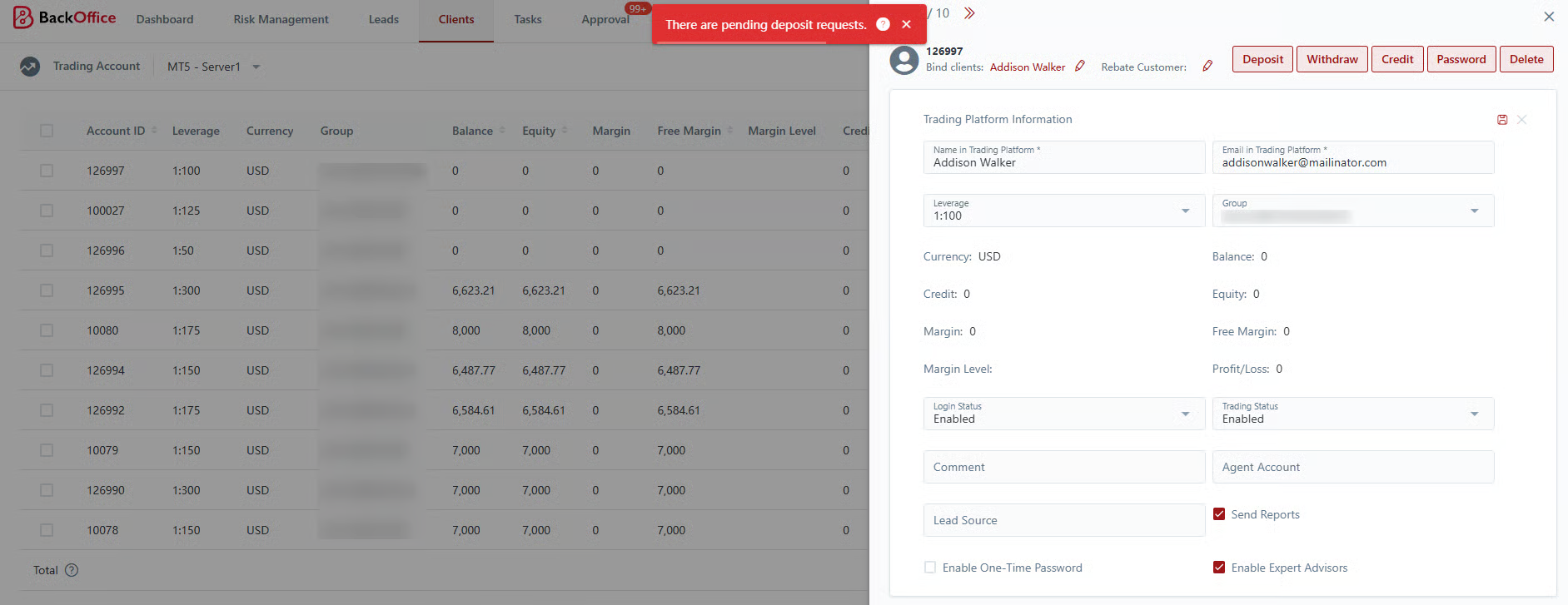Select checkbox for account 10080 row
This screenshot has height=605, width=1568.
47,330
